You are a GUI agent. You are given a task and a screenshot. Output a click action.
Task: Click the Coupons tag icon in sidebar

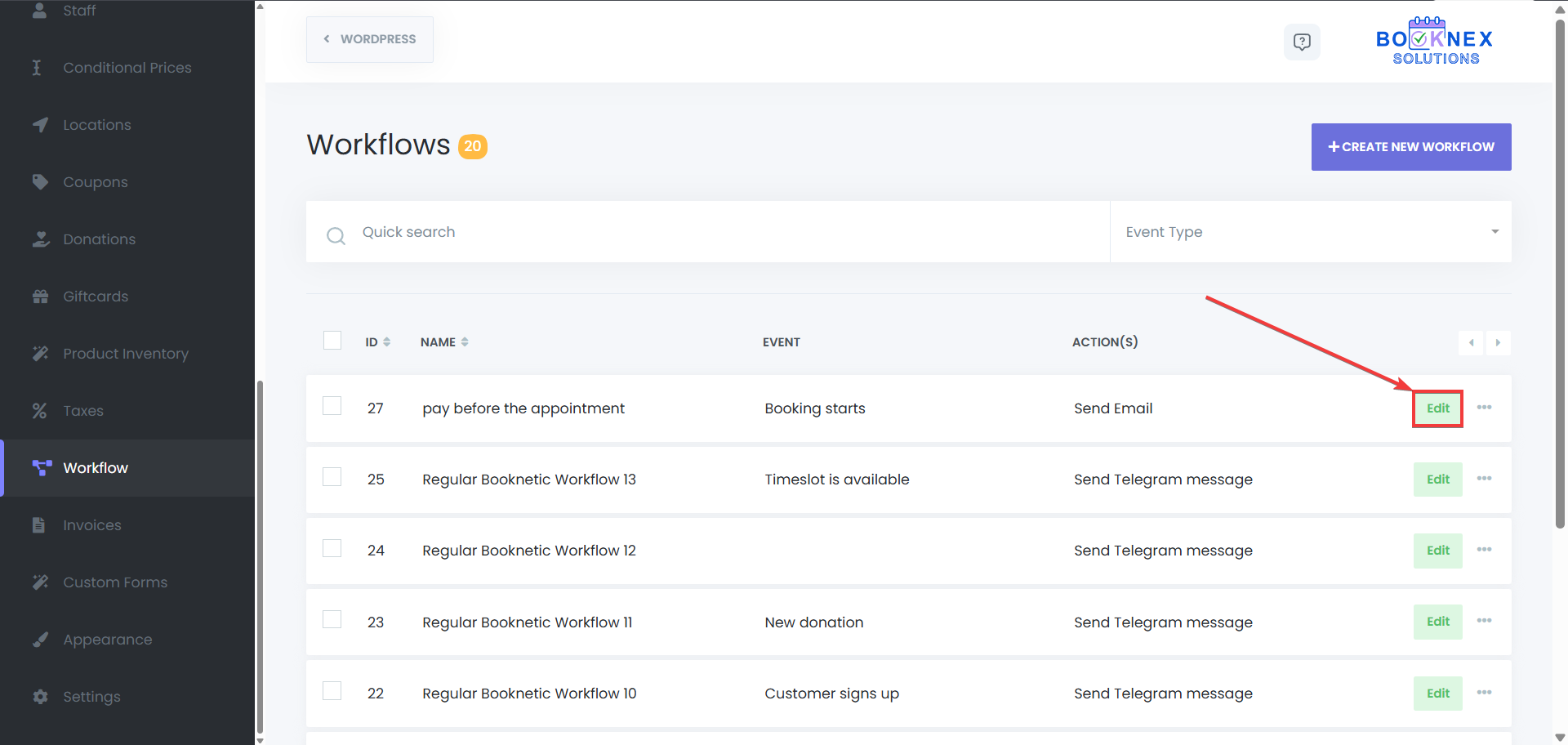(x=40, y=182)
